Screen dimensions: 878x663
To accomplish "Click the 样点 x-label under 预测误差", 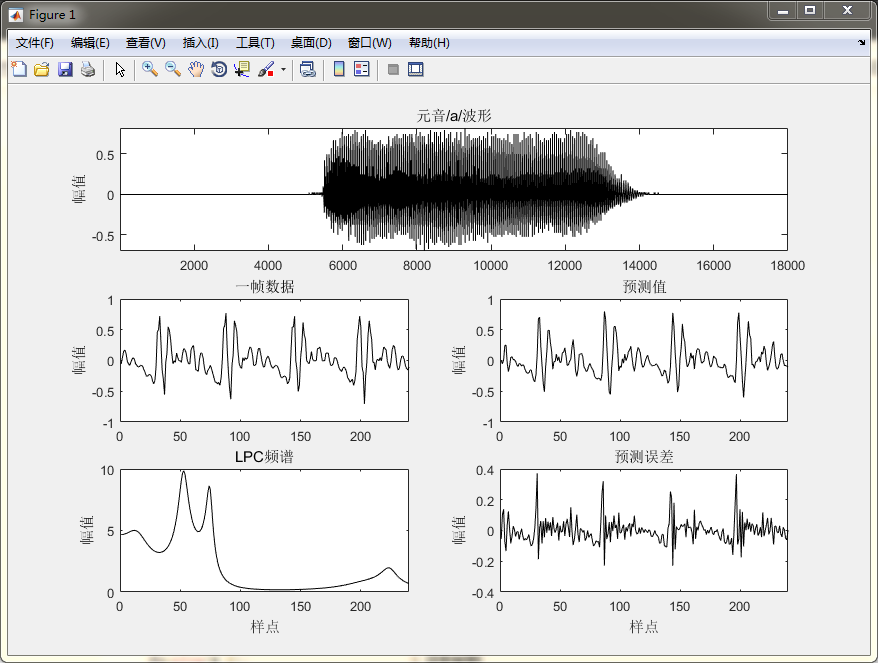I will [644, 627].
